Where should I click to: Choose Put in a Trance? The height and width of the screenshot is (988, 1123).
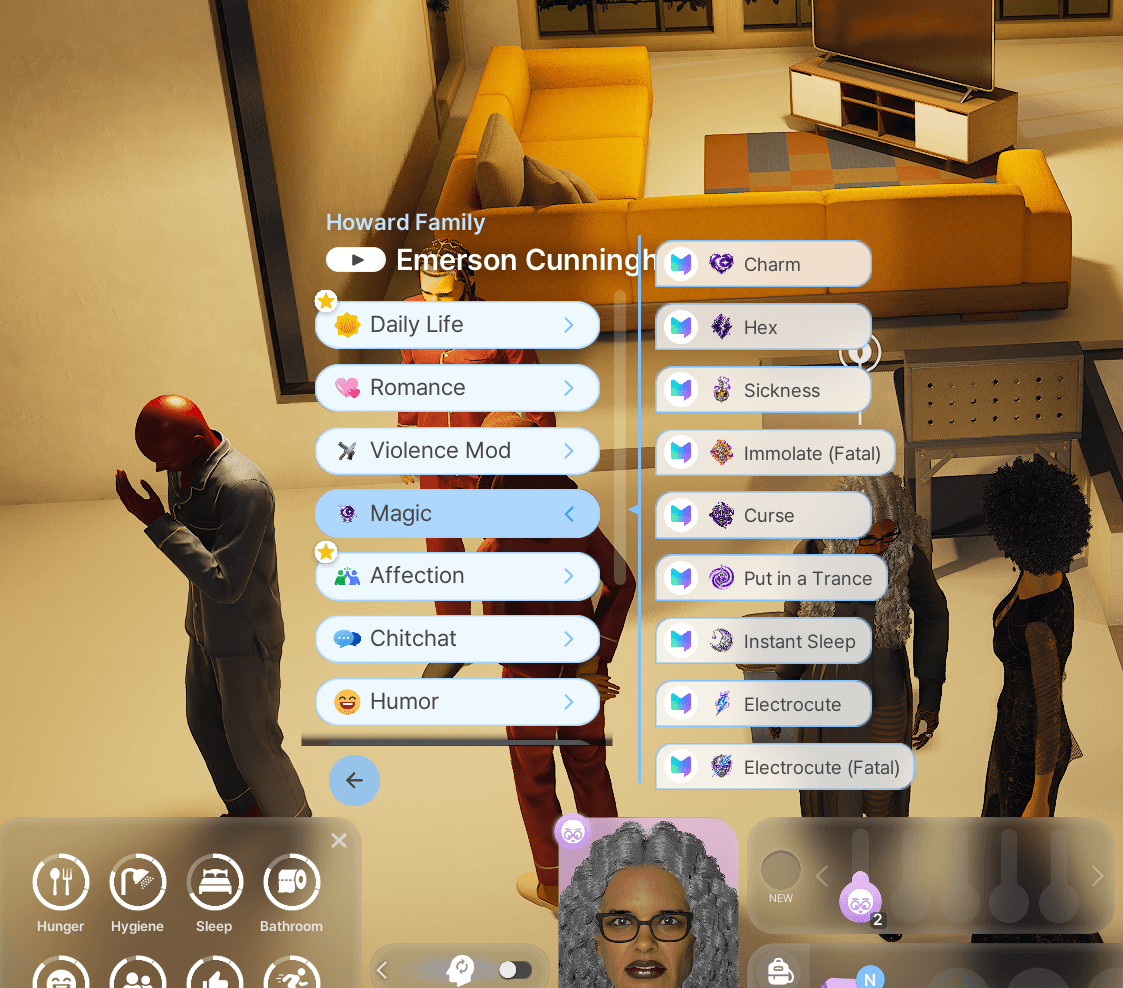(x=771, y=578)
